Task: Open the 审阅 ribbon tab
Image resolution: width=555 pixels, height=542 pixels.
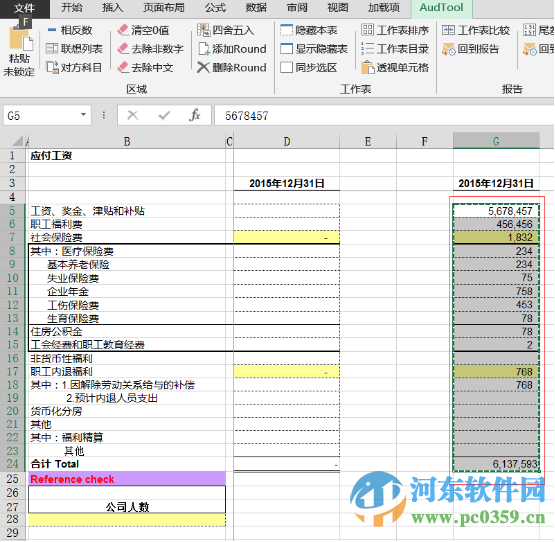Action: click(x=297, y=7)
